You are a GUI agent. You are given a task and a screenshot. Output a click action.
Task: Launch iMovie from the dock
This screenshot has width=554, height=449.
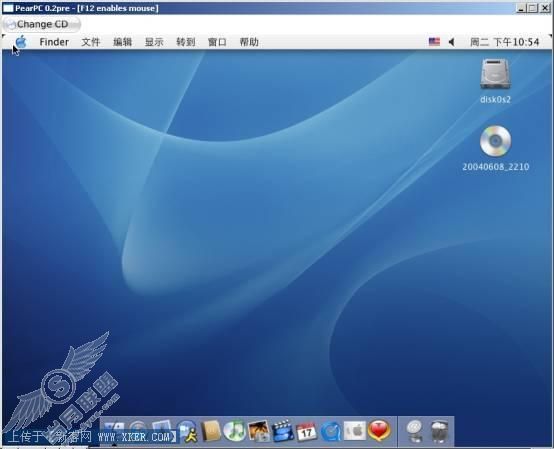tap(283, 431)
